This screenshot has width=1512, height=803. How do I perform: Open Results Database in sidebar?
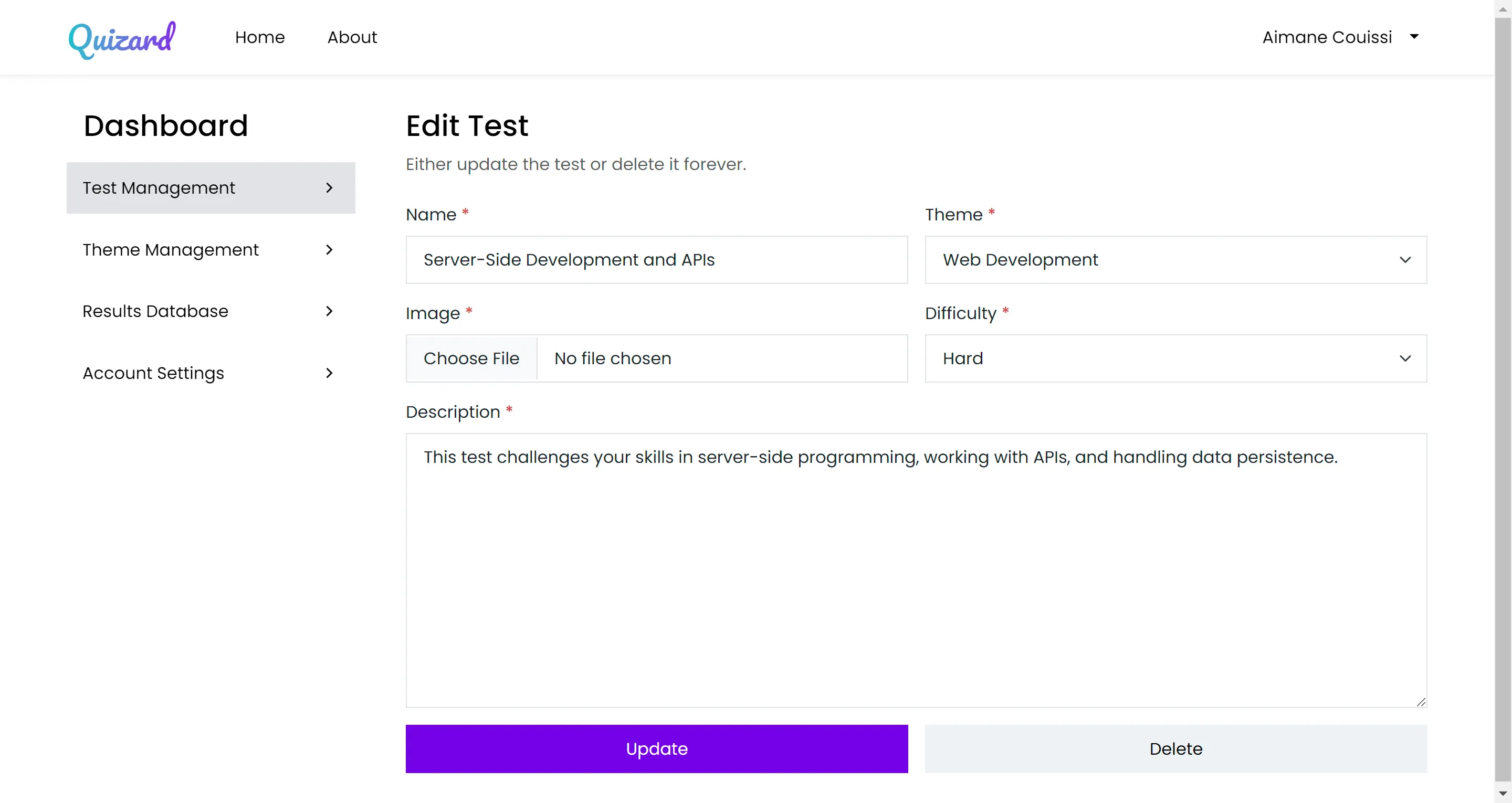click(211, 311)
